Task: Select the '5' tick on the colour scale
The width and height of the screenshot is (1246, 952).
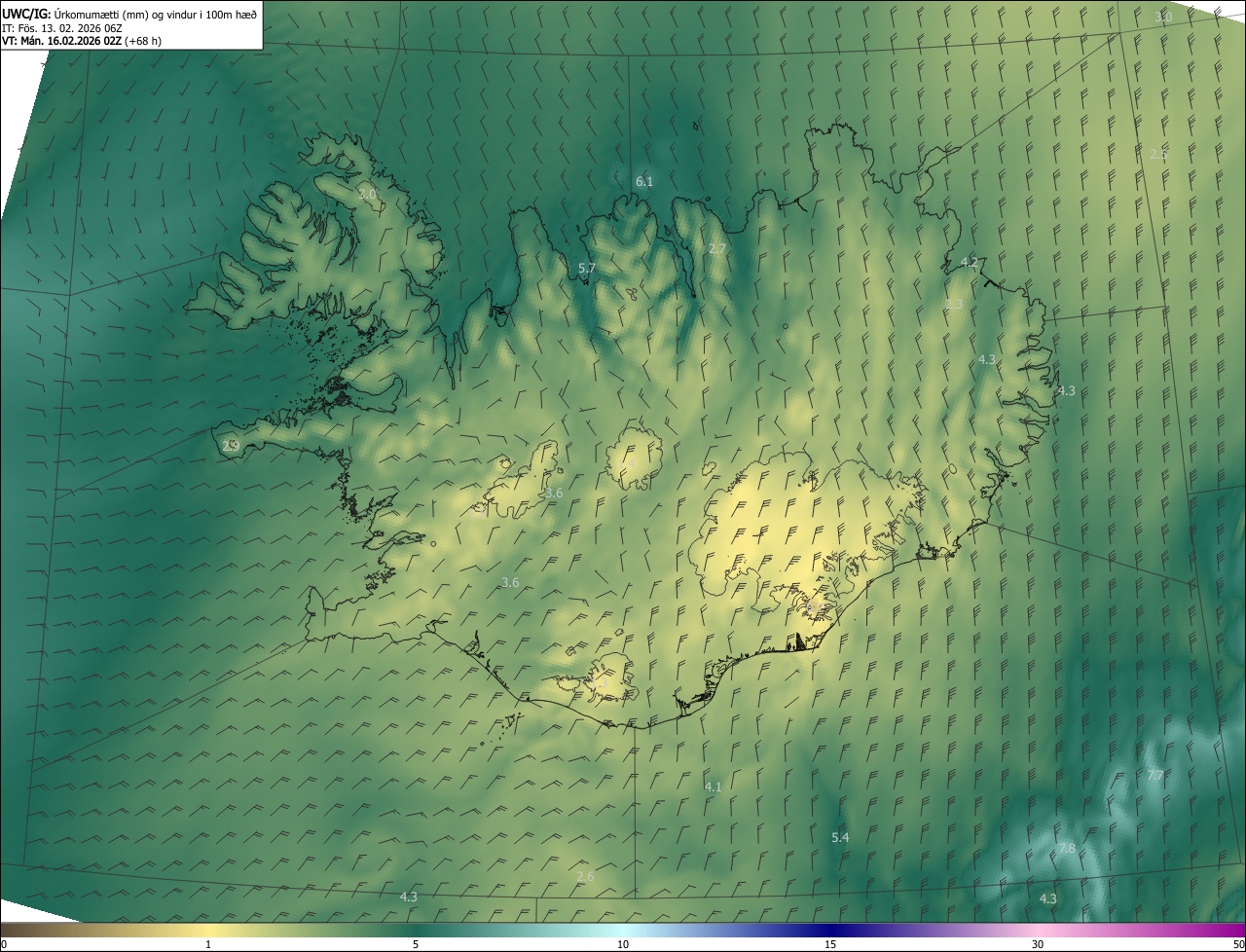Action: pos(416,945)
